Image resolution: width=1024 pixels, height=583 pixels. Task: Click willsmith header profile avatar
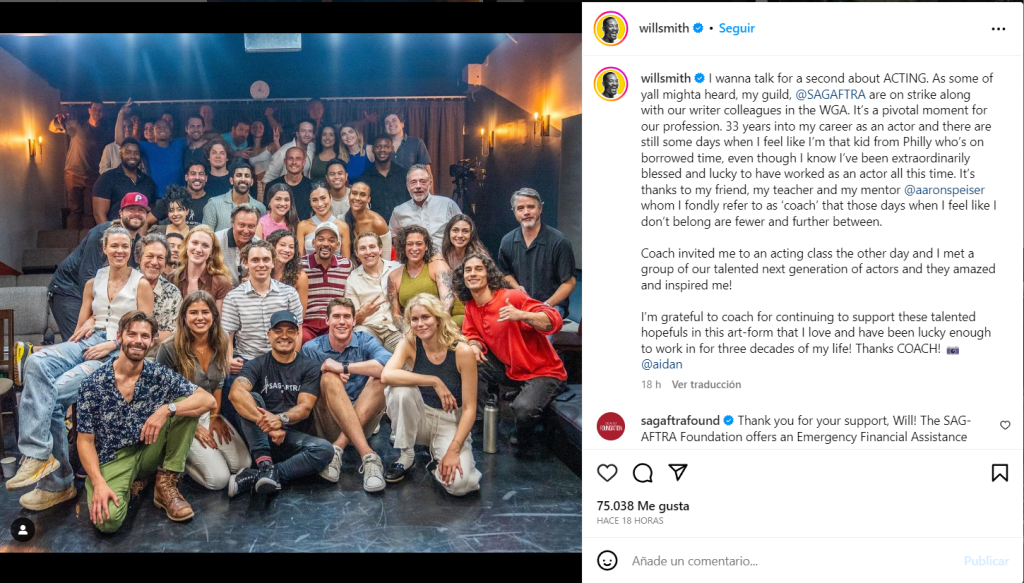pos(611,28)
